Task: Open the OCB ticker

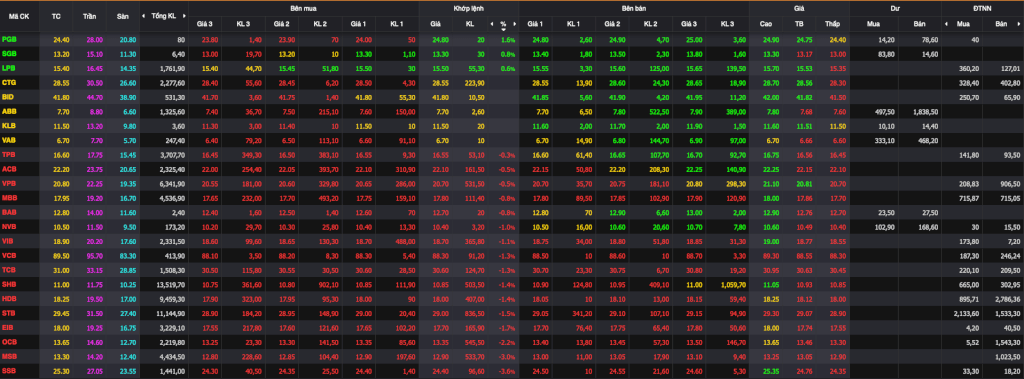Action: (9, 341)
